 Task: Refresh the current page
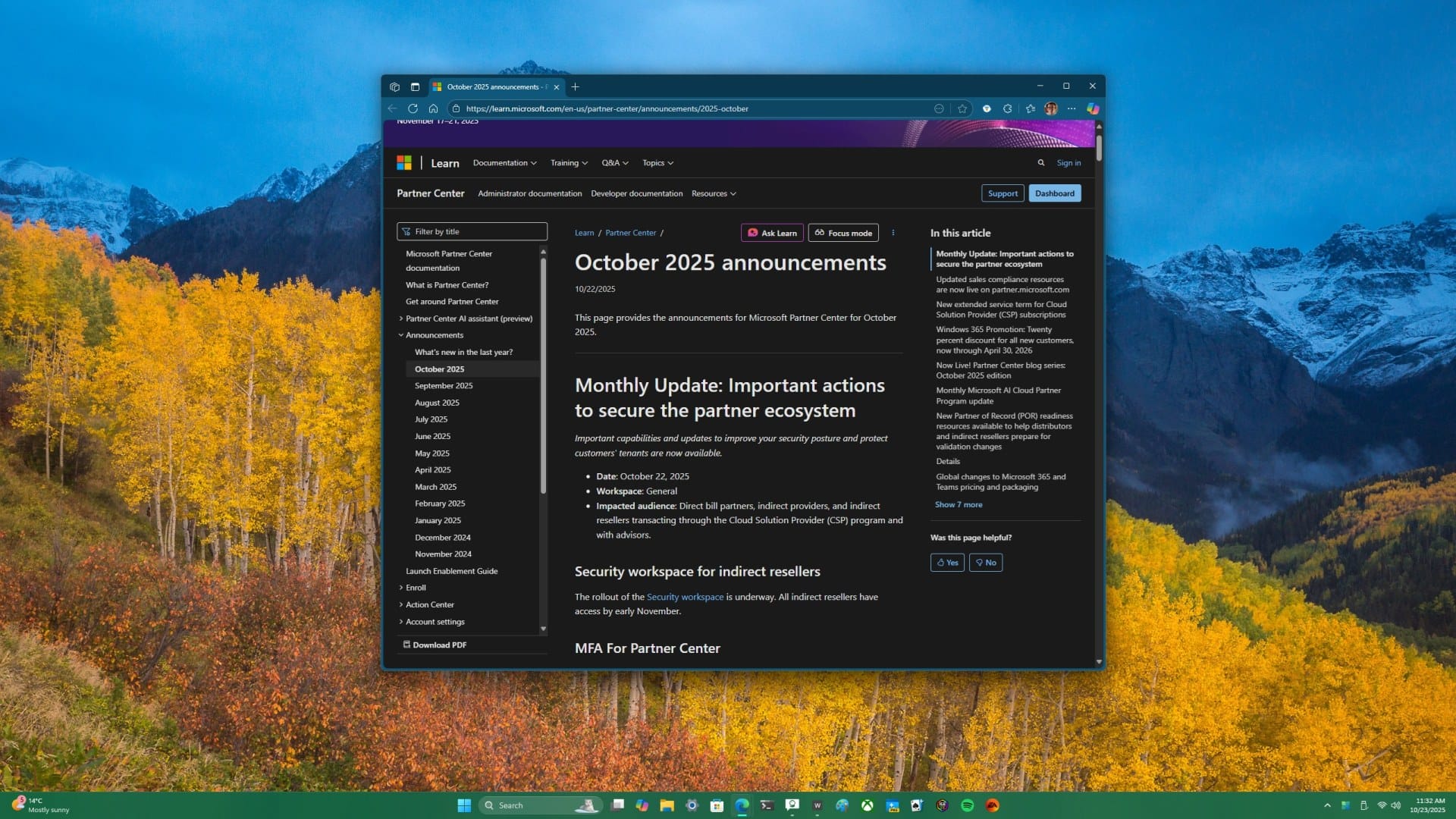point(413,108)
